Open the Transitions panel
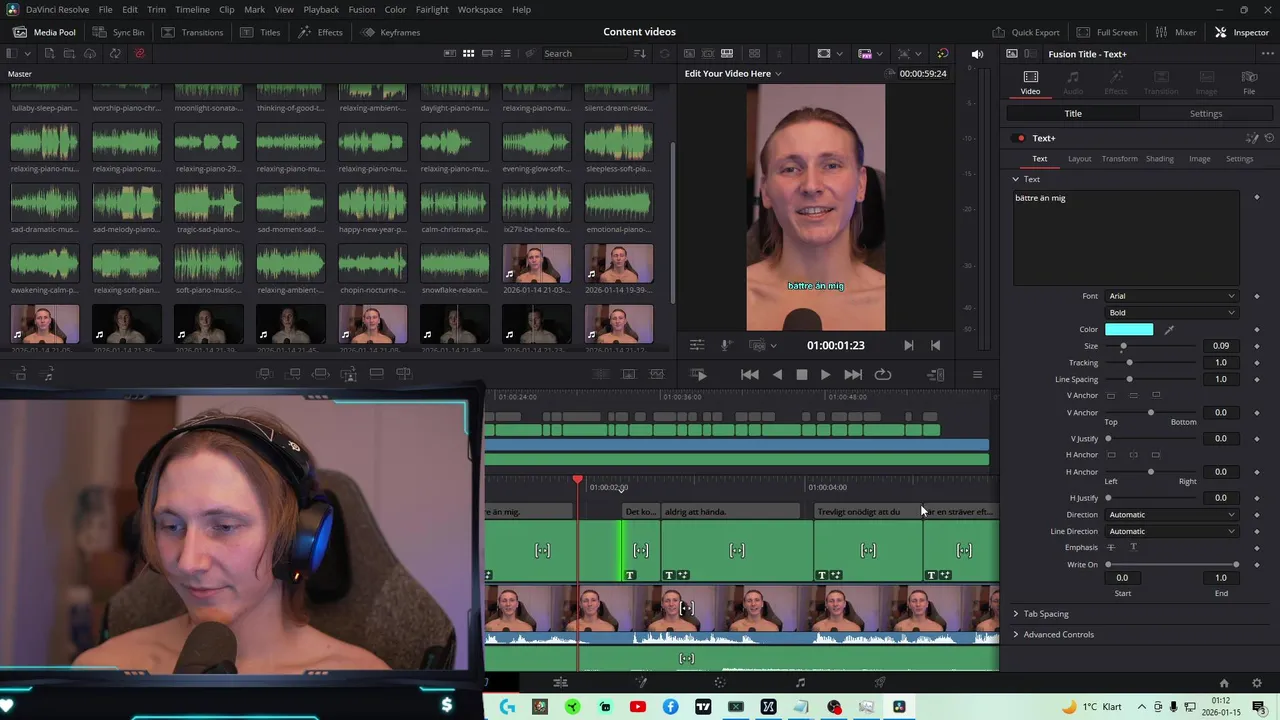The height and width of the screenshot is (720, 1280). (192, 32)
